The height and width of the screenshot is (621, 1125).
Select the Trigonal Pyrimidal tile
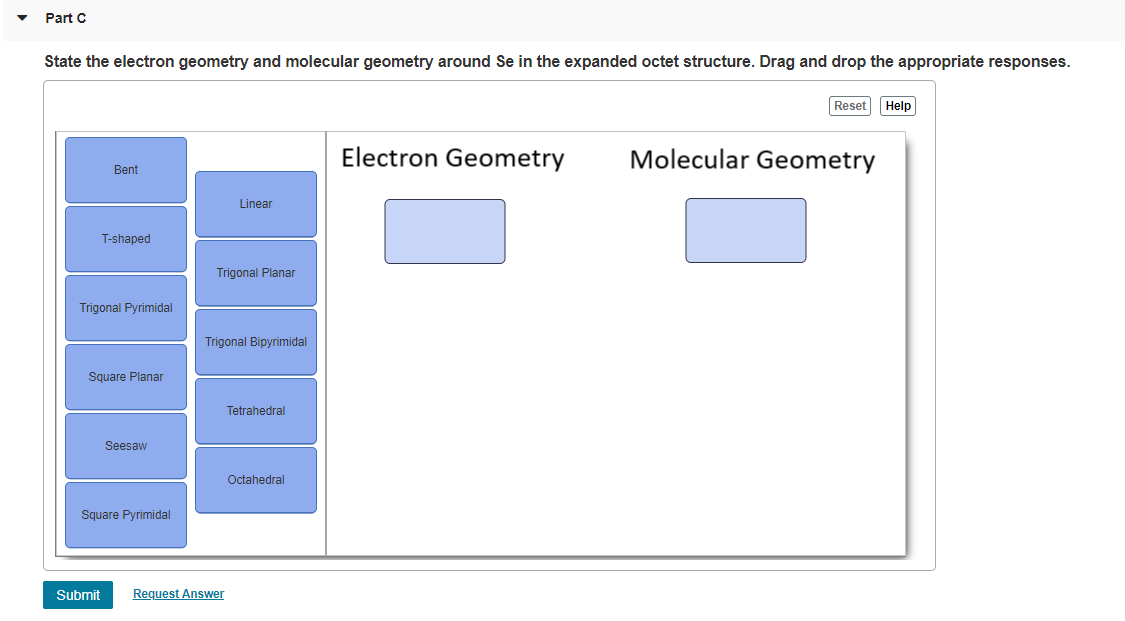point(125,307)
